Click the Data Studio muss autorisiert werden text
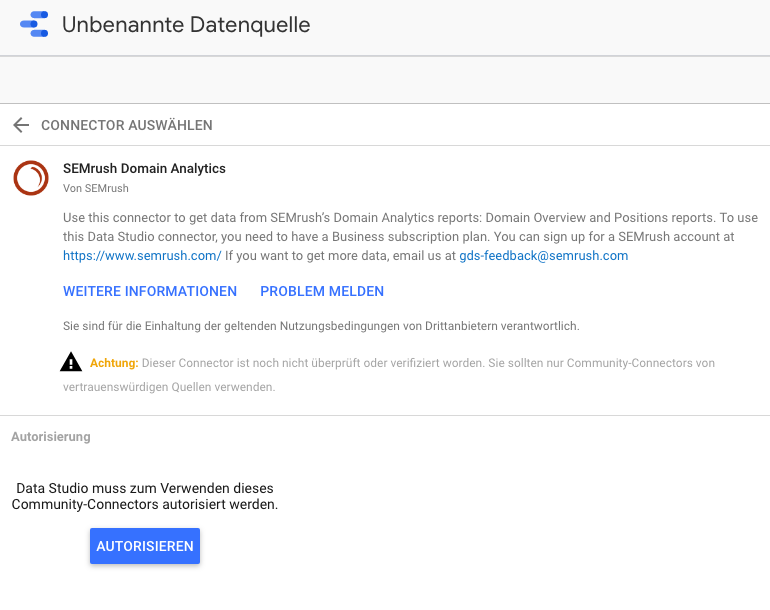Viewport: 770px width, 610px height. click(145, 496)
